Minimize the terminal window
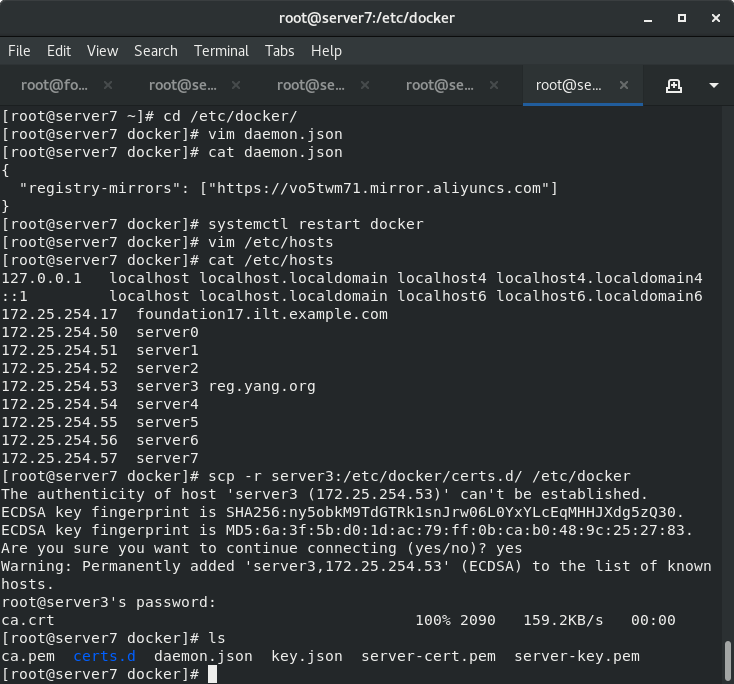Screen dimensions: 734x684 (648, 19)
